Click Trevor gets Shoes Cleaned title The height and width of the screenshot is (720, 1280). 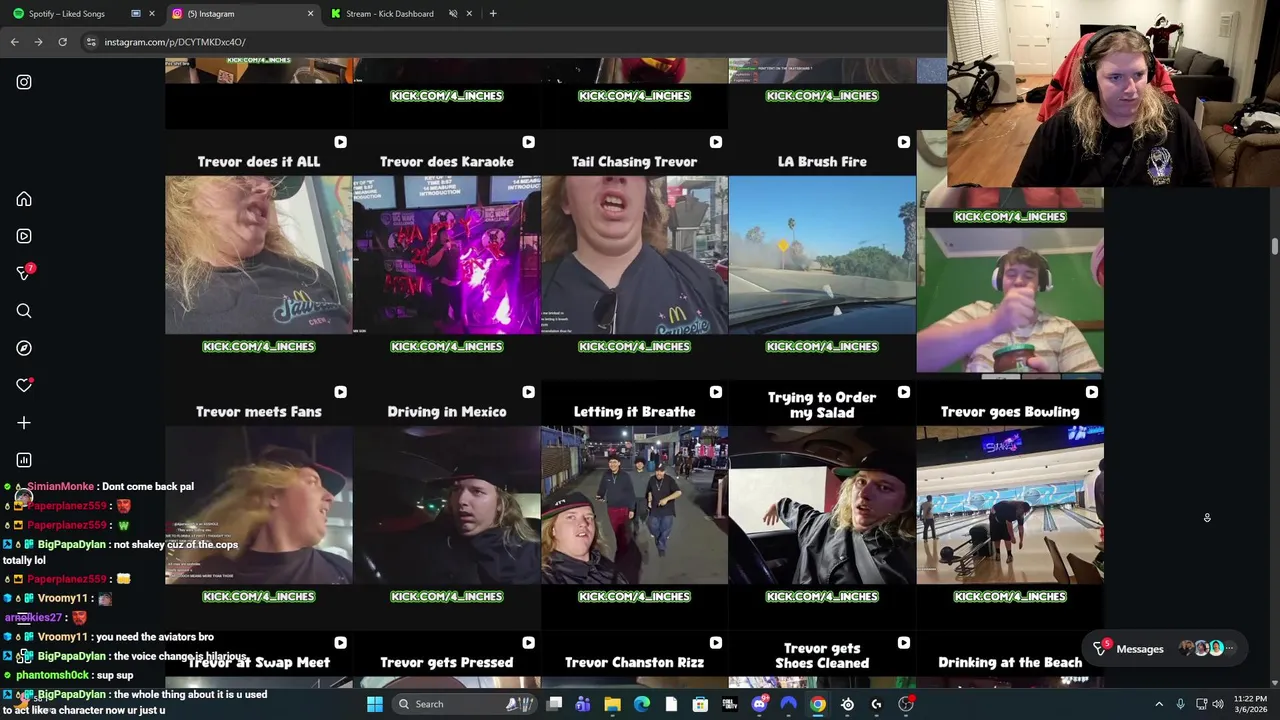click(822, 655)
